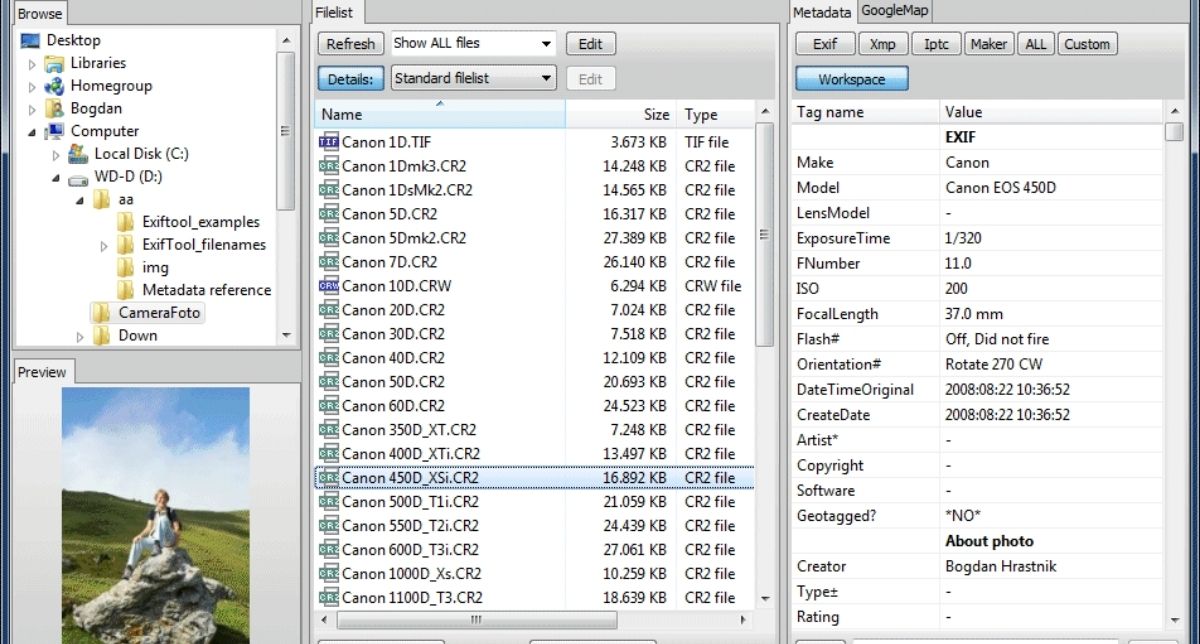The image size is (1200, 644).
Task: Select the Preview tab
Action: pyautogui.click(x=42, y=372)
